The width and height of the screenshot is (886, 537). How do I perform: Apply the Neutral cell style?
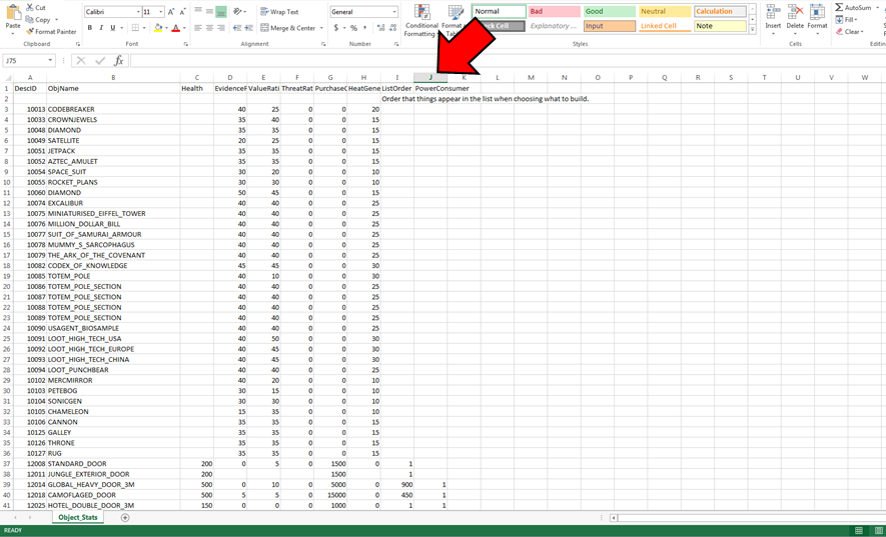click(665, 11)
